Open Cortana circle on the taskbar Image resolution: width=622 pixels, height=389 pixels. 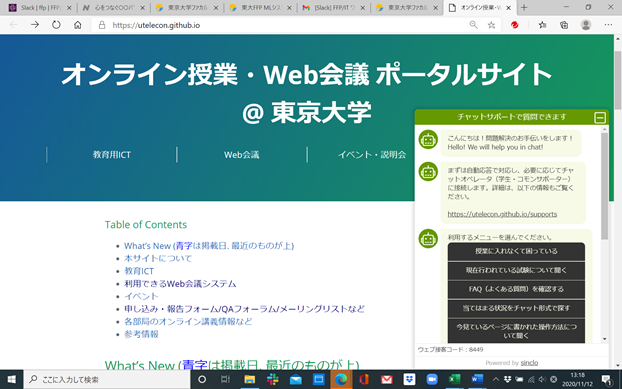(202, 379)
